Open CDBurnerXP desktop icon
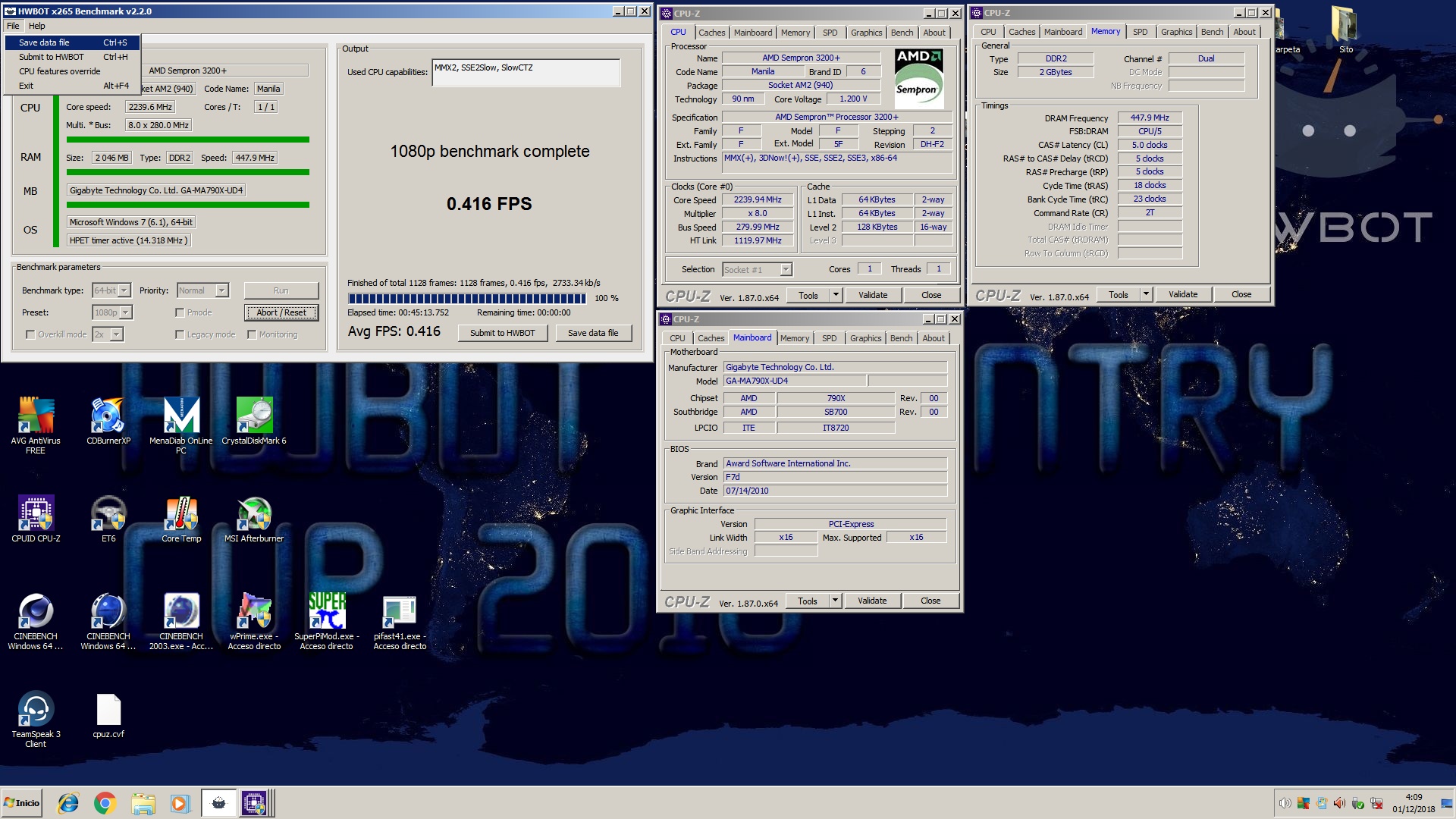This screenshot has width=1456, height=819. [108, 421]
